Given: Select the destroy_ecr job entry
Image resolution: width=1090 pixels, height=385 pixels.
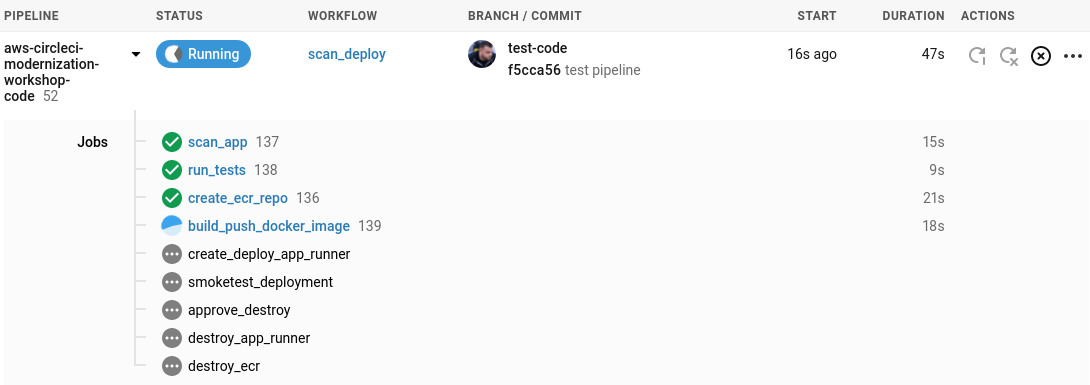Looking at the screenshot, I should point(224,366).
